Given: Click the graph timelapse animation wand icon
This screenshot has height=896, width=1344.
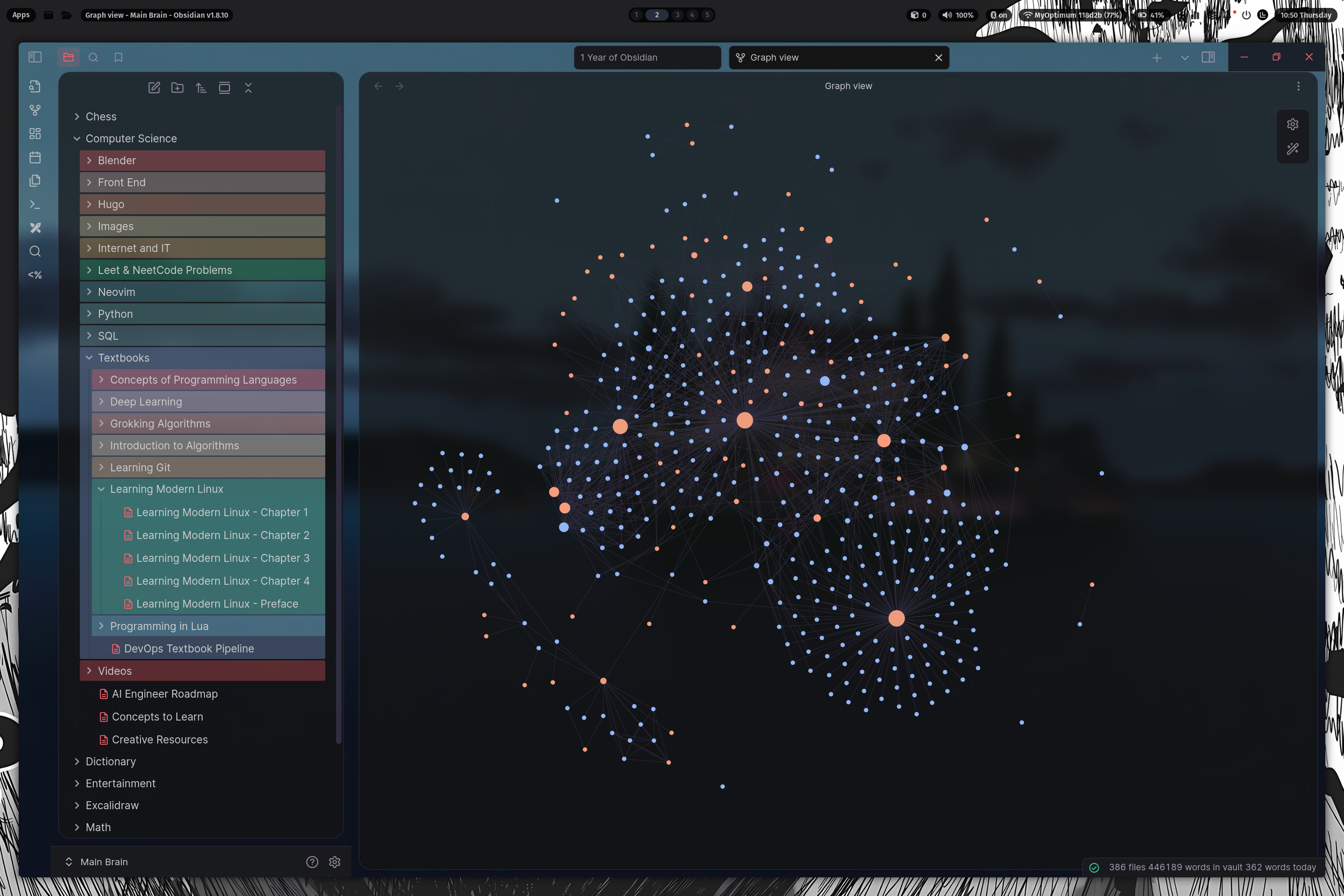Looking at the screenshot, I should [x=1293, y=149].
